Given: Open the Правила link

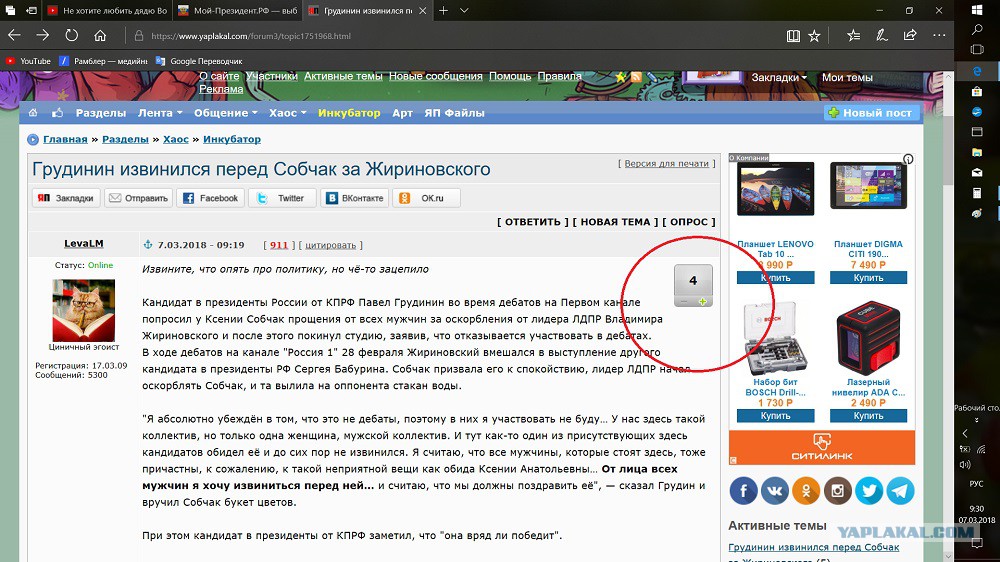Looking at the screenshot, I should coord(559,76).
